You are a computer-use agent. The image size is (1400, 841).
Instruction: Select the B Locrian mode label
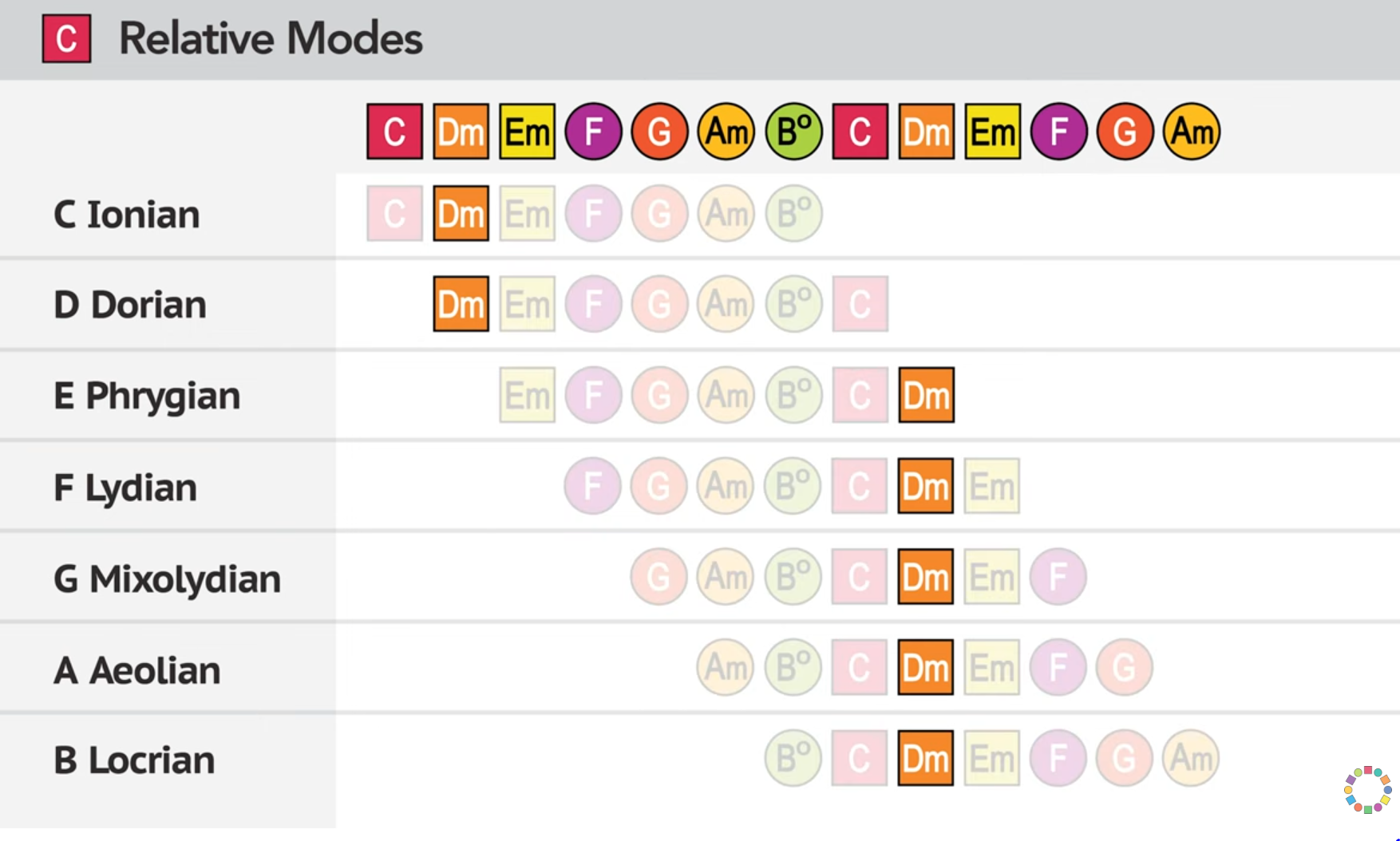click(133, 760)
